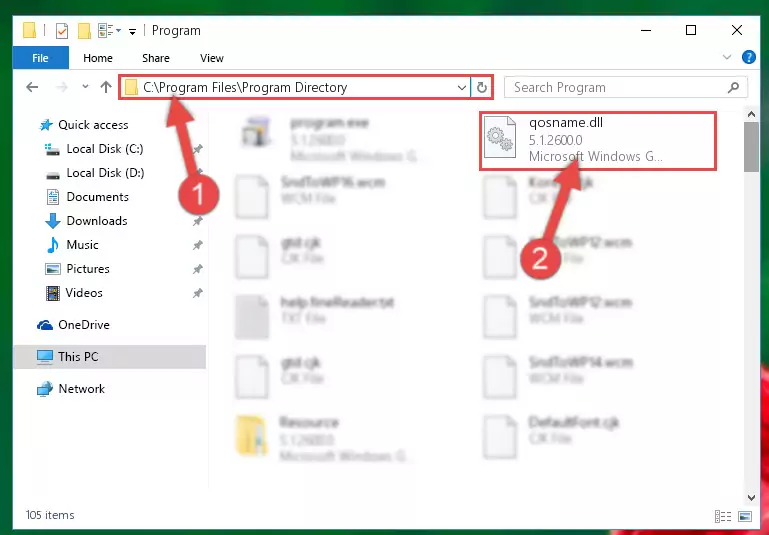Switch to the View ribbon tab
This screenshot has width=769, height=535.
point(211,58)
